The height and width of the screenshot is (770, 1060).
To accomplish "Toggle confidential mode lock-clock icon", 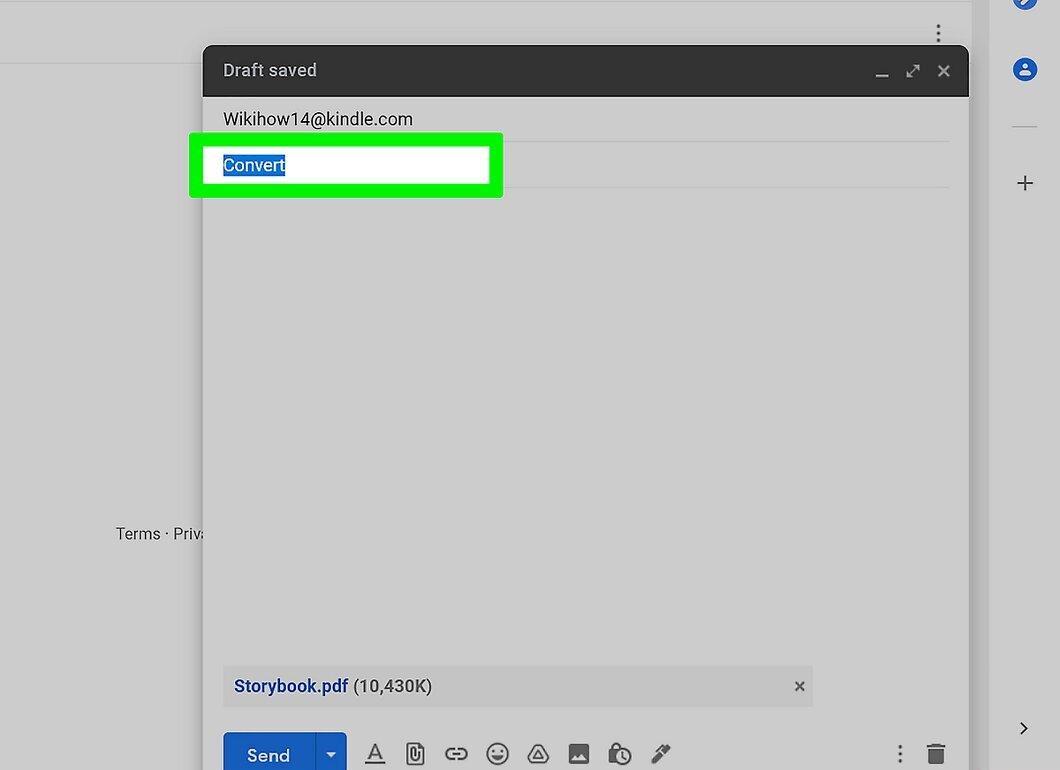I will pos(619,753).
